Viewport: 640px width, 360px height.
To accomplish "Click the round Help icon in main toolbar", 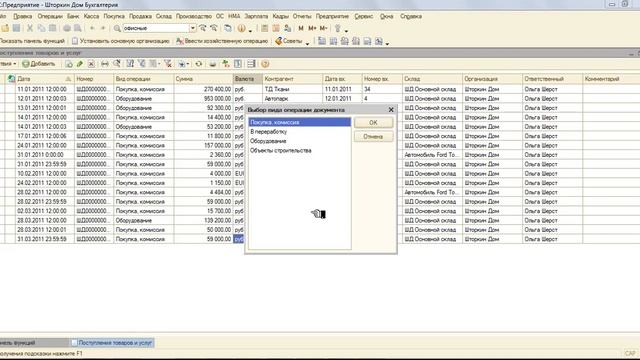I will click(x=242, y=28).
